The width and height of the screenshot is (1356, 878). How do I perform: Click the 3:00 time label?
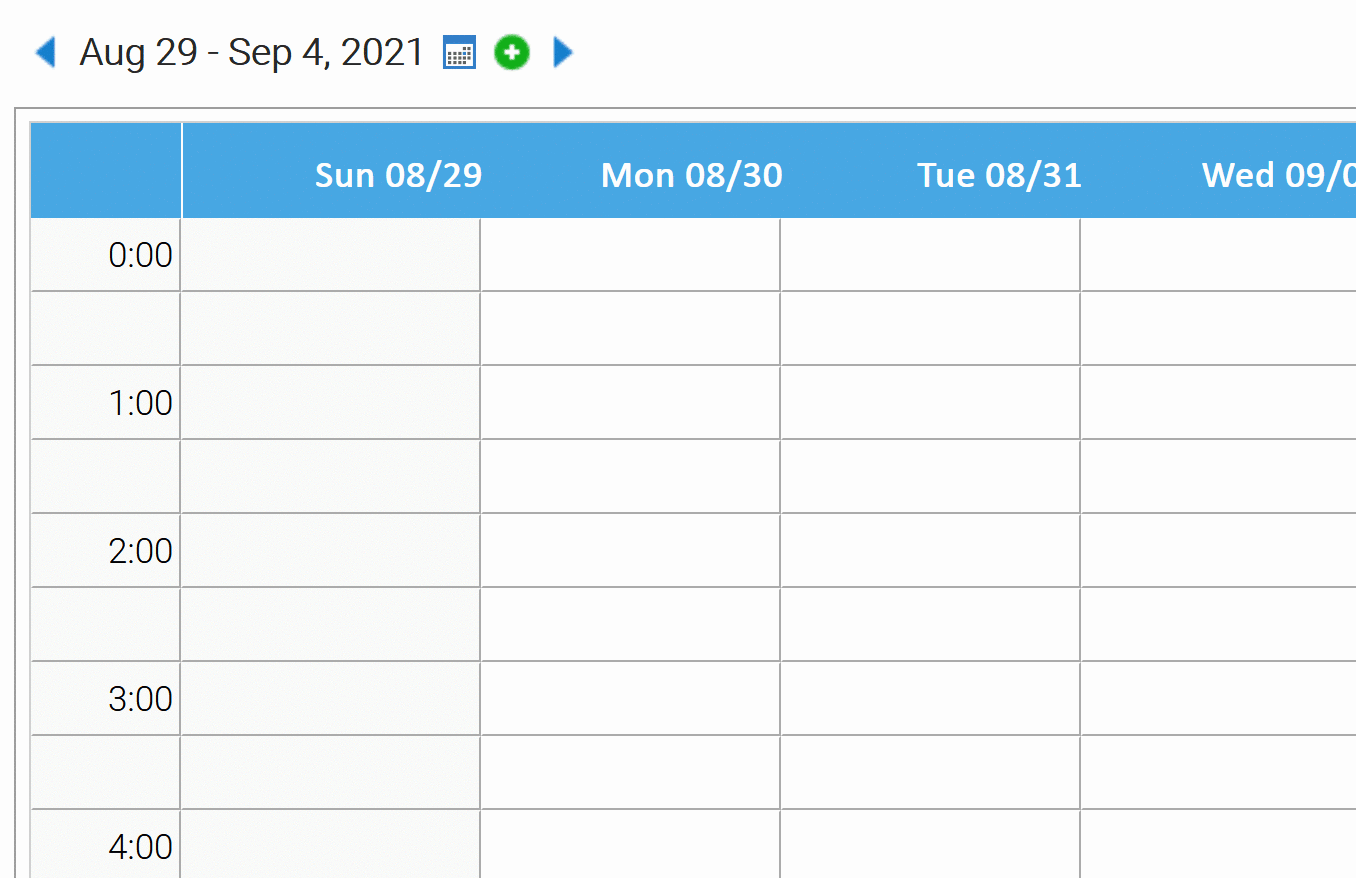click(140, 700)
